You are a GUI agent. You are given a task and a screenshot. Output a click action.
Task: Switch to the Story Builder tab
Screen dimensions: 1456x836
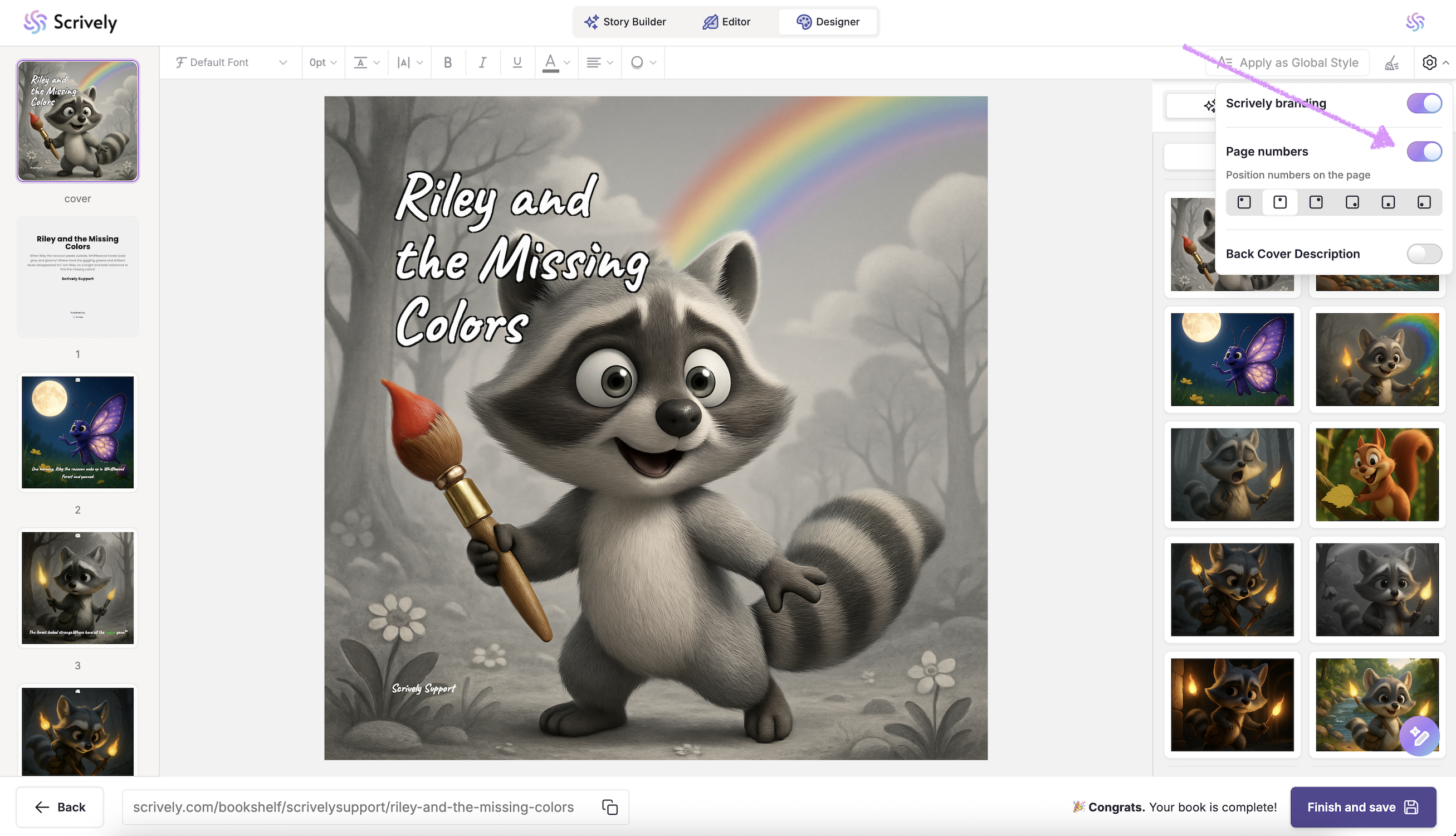tap(625, 22)
